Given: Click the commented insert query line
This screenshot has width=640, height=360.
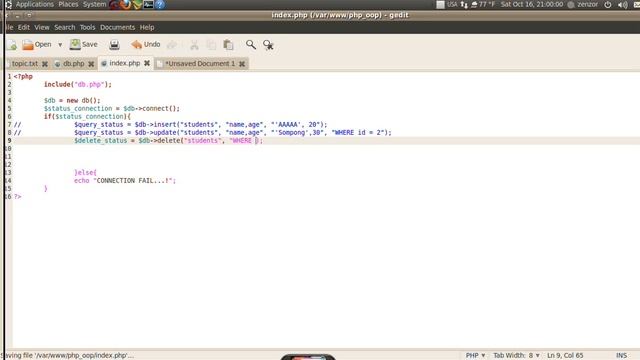Looking at the screenshot, I should click(x=200, y=124).
